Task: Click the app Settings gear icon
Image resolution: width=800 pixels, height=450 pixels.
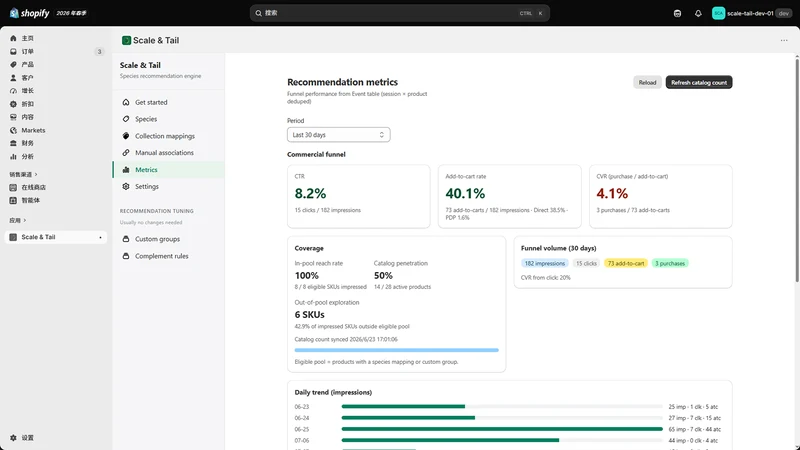Action: pyautogui.click(x=126, y=186)
